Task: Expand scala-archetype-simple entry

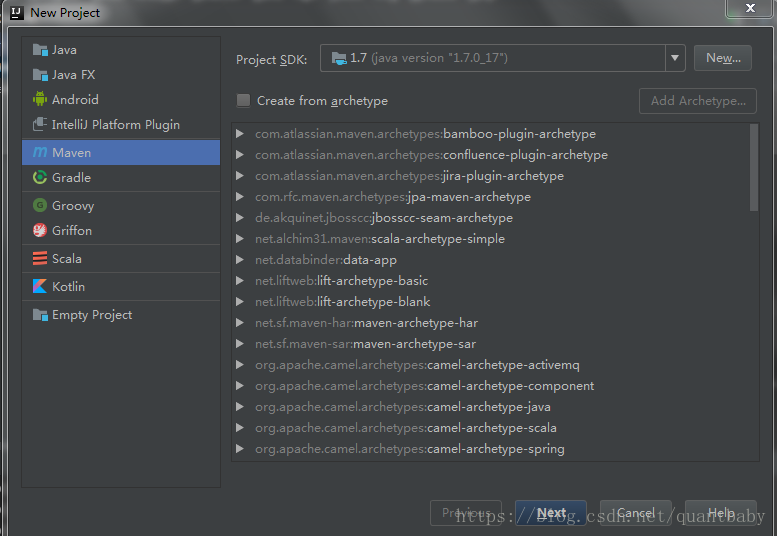Action: [240, 239]
